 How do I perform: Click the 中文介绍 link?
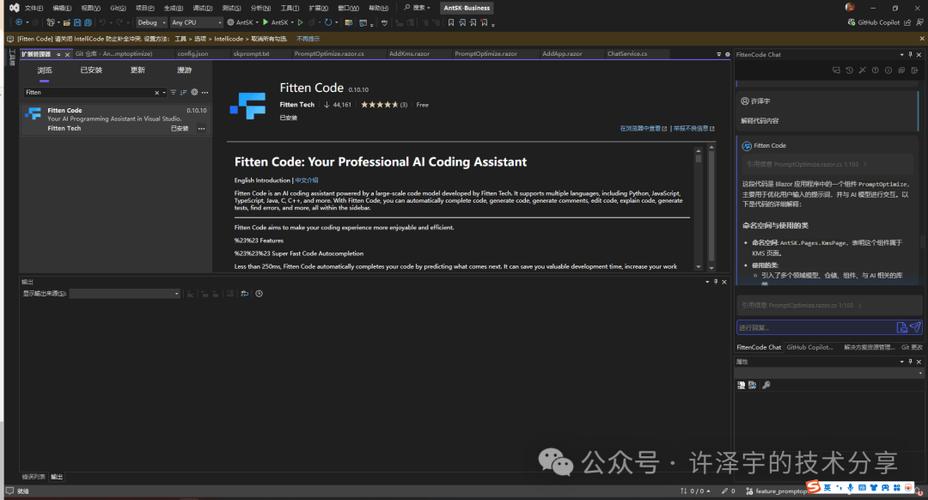point(307,180)
